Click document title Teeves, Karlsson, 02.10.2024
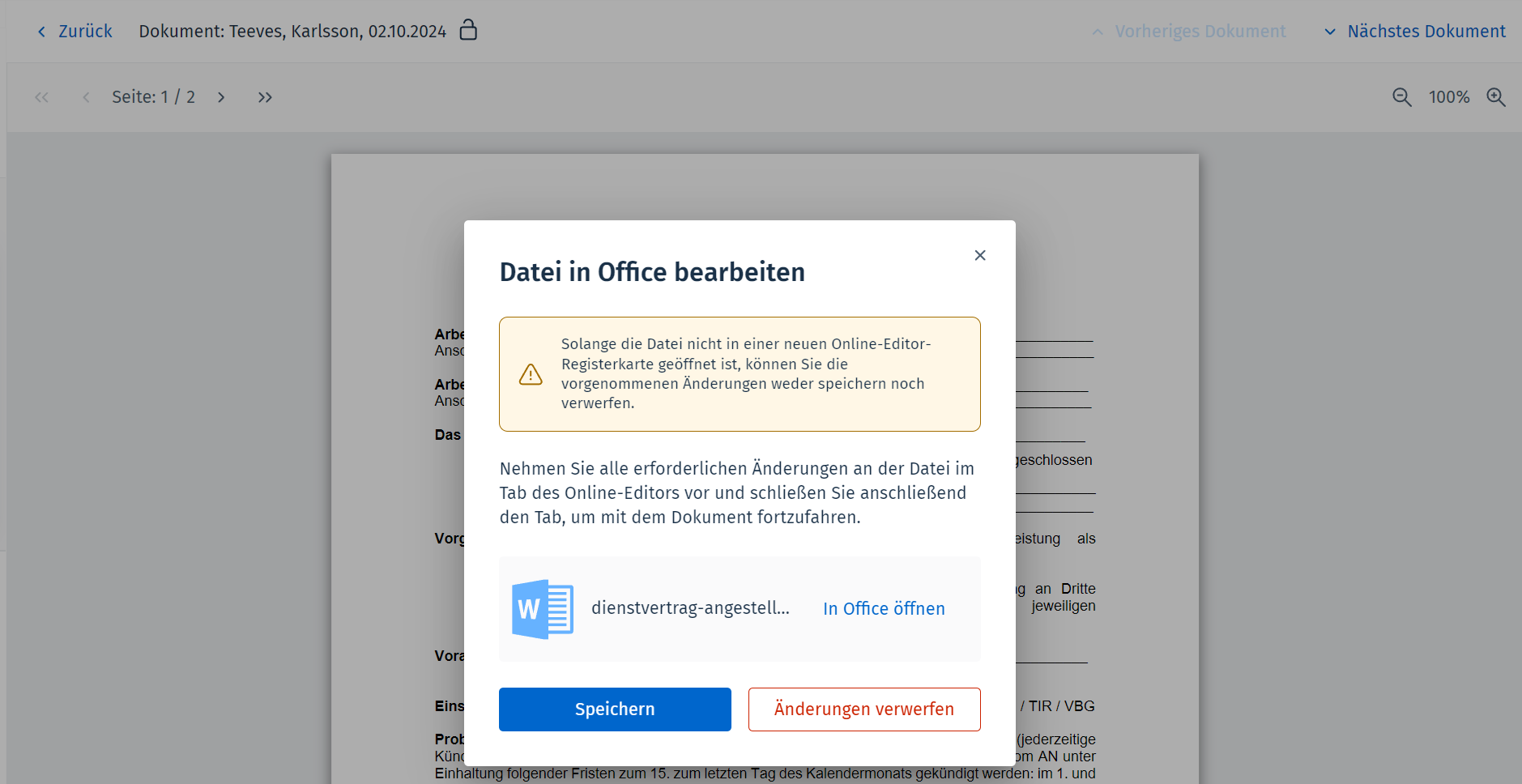This screenshot has height=784, width=1522. (338, 32)
